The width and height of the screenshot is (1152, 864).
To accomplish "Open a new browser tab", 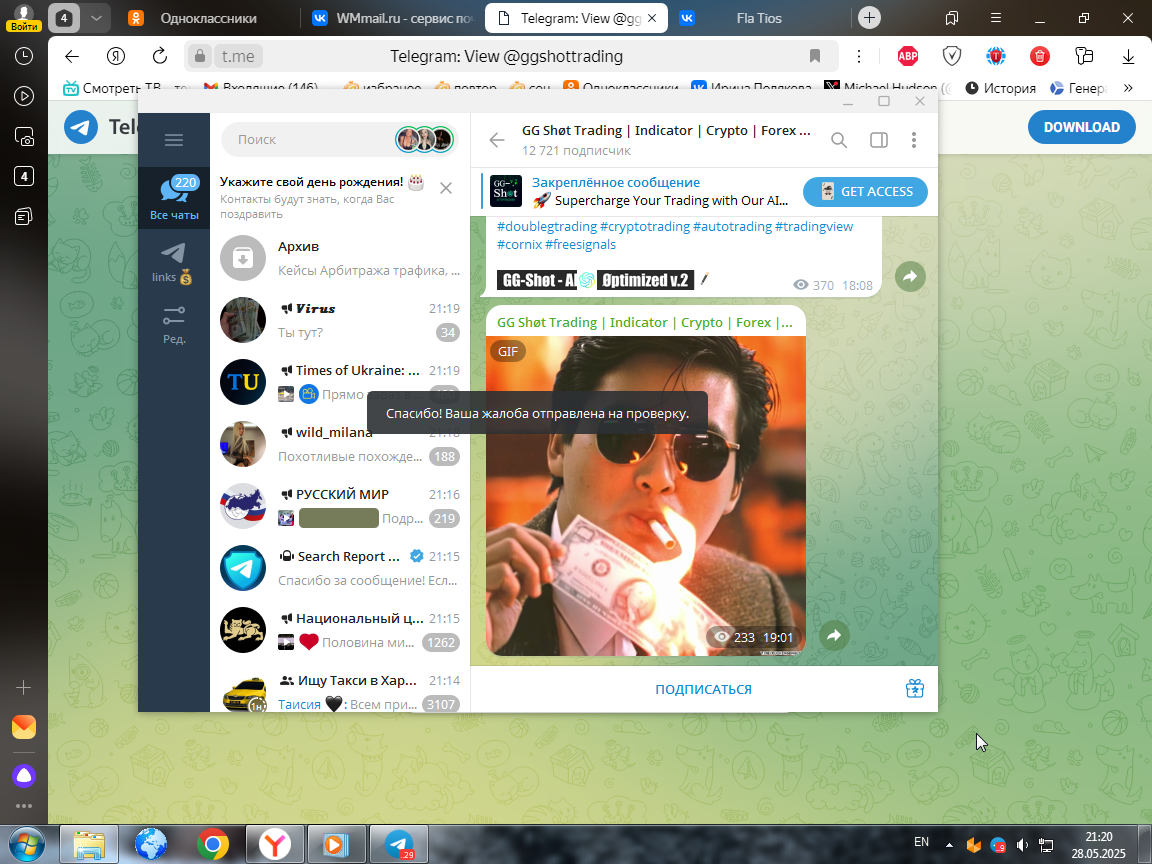I will click(869, 18).
